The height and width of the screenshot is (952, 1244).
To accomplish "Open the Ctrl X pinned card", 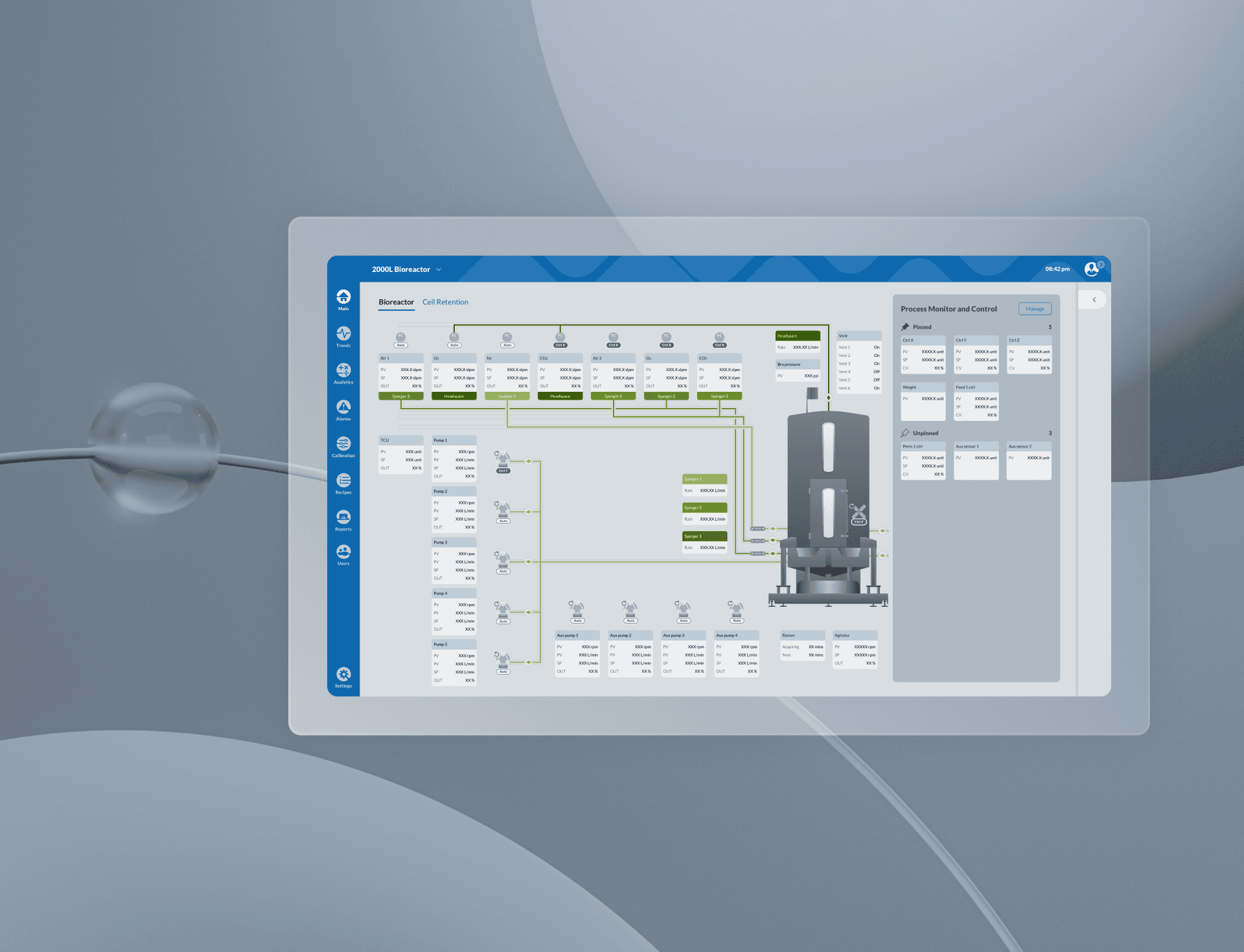I will tap(923, 355).
